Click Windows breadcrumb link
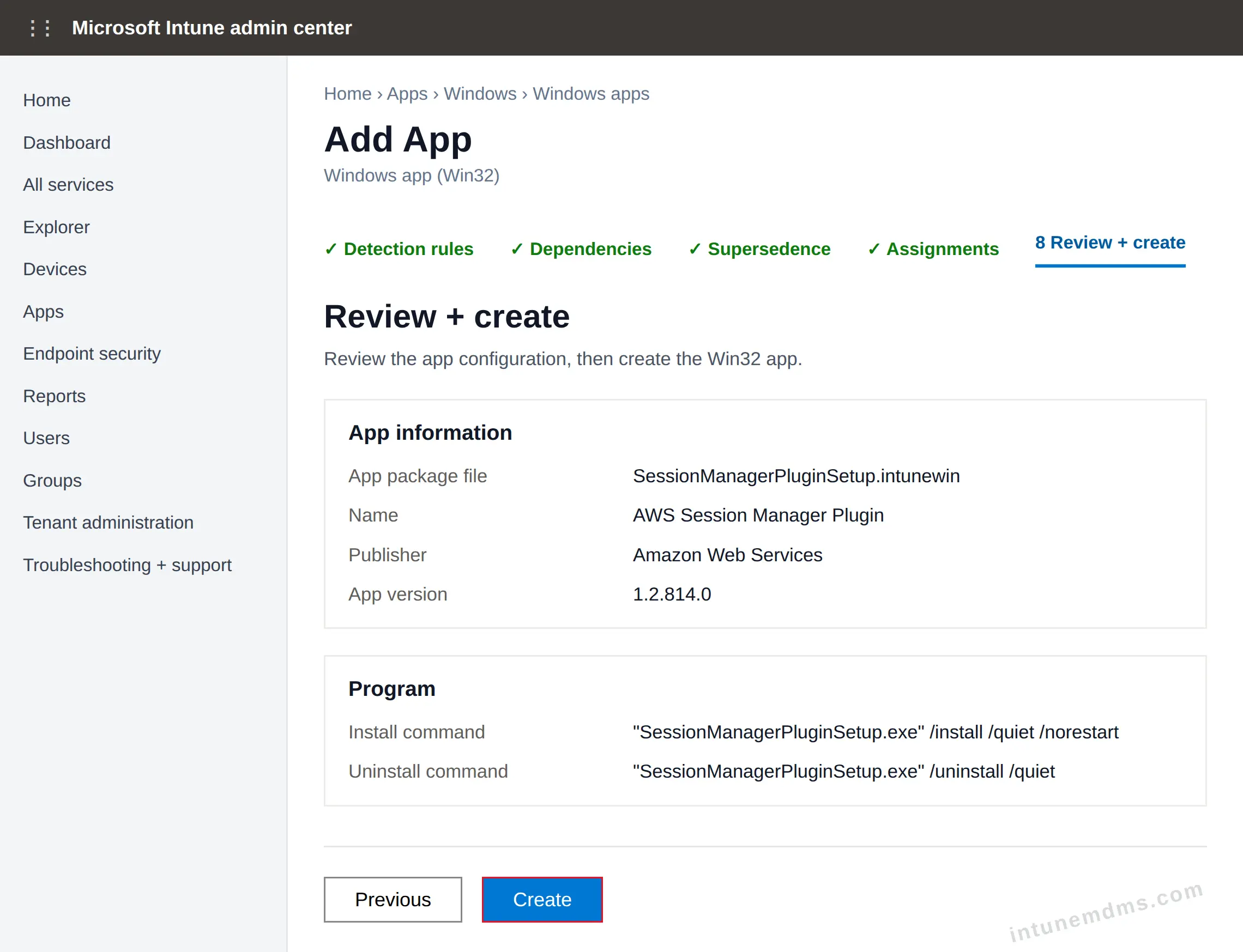Viewport: 1243px width, 952px height. [x=480, y=94]
